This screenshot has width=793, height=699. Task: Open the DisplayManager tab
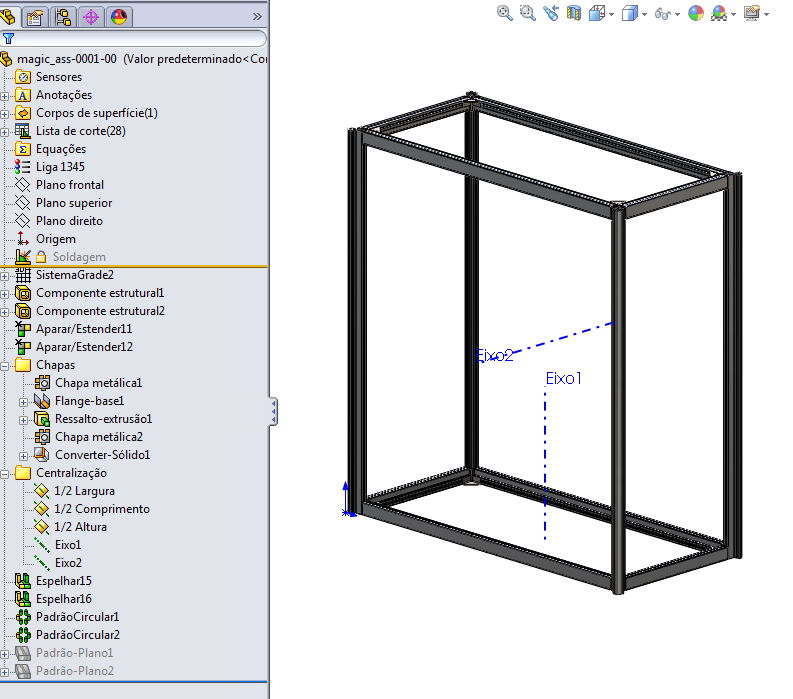119,17
